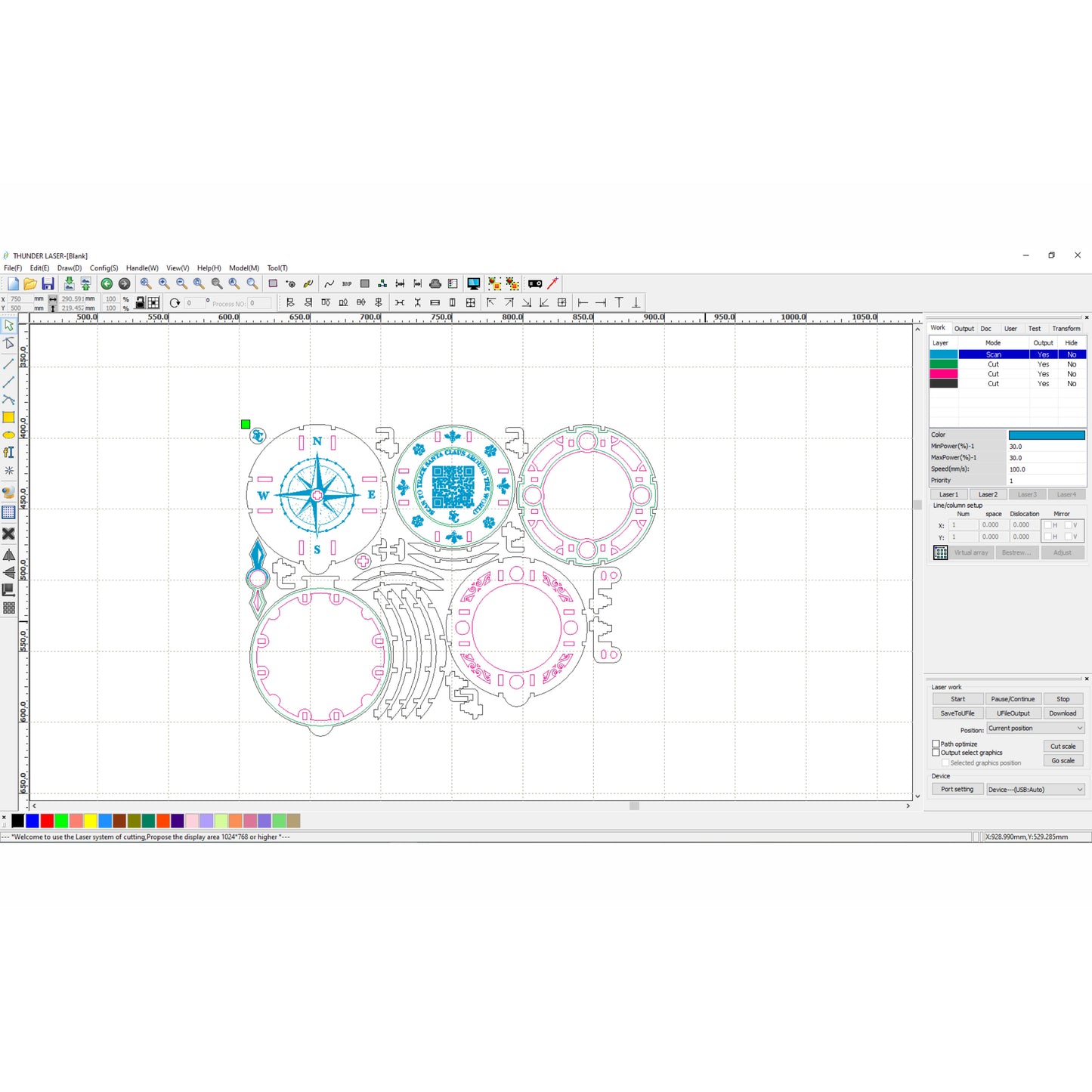Toggle the lock aspect ratio icon
Image resolution: width=1092 pixels, height=1092 pixels.
point(140,303)
